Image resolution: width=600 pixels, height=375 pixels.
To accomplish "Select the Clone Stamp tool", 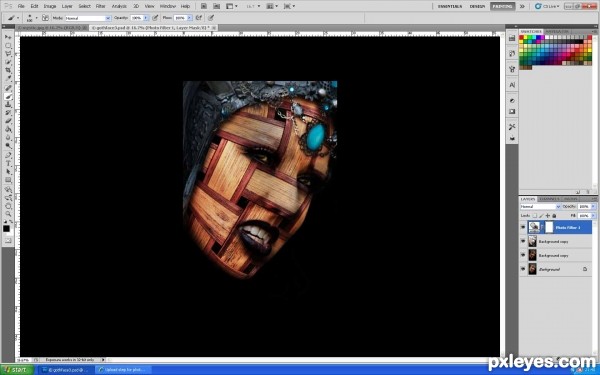I will 8,104.
